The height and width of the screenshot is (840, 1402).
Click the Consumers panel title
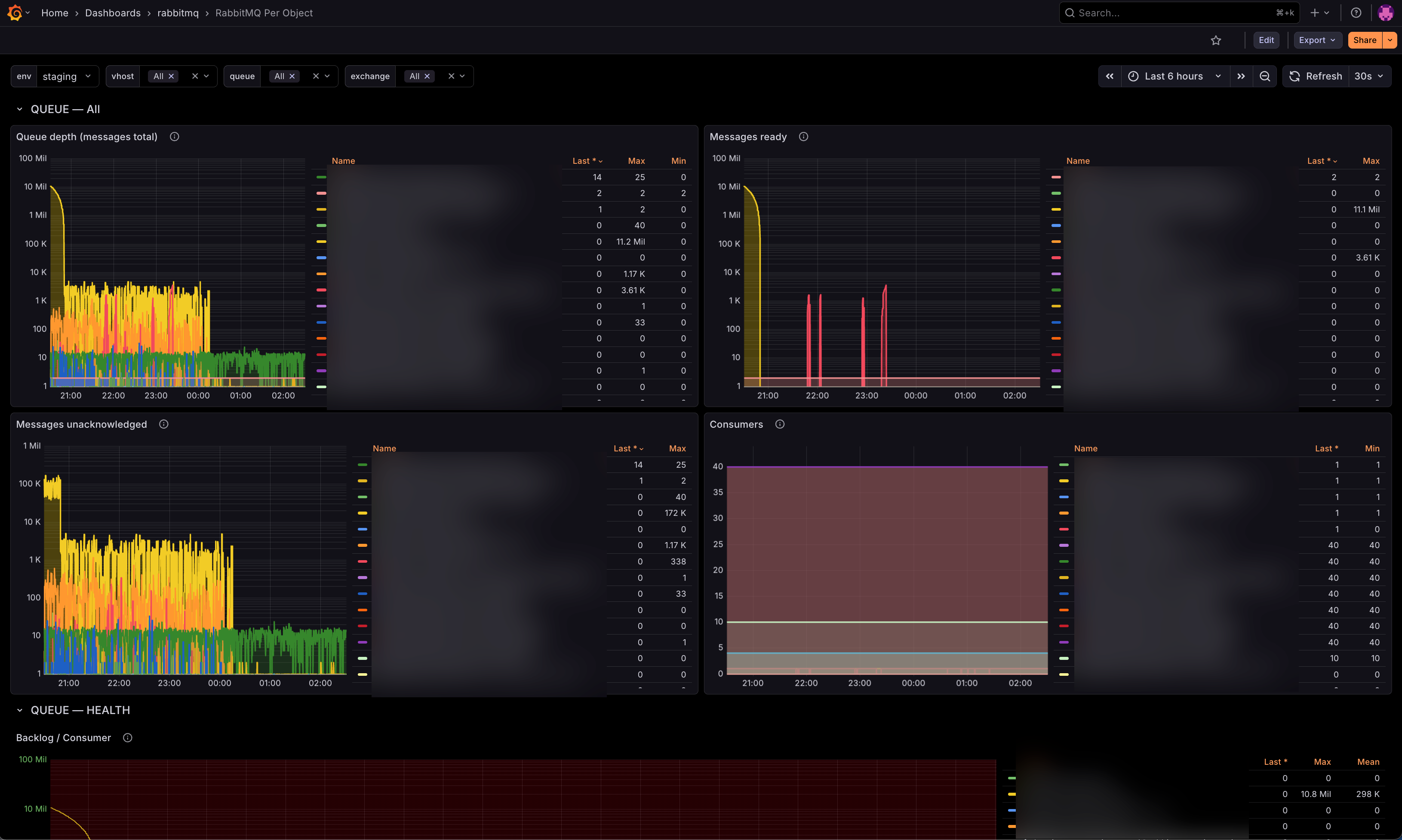(736, 424)
